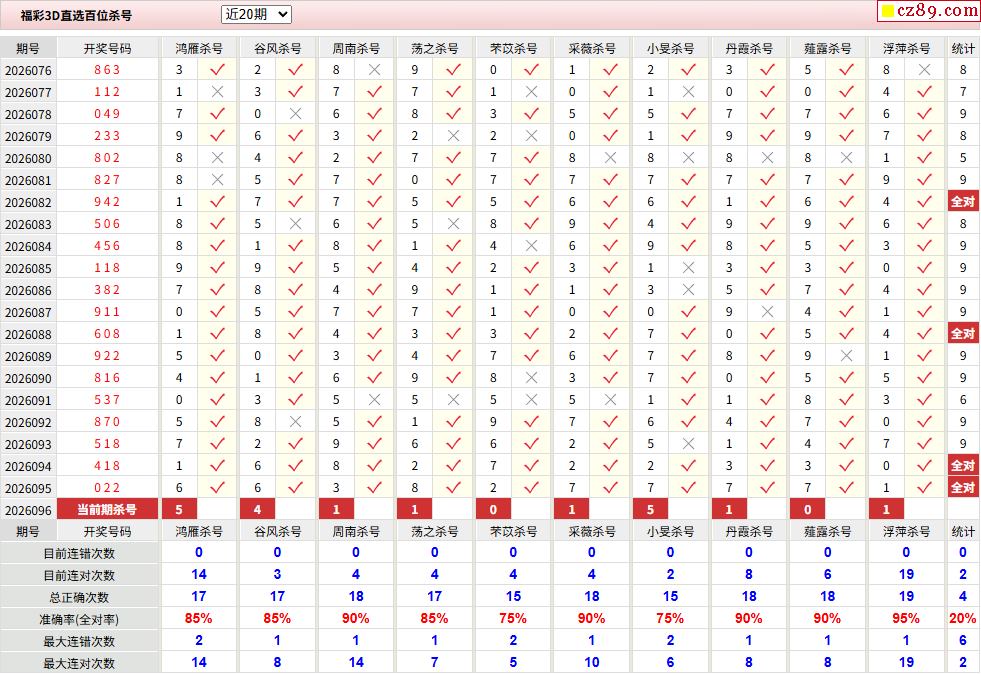Click 全对 badge in row 2026095
The width and height of the screenshot is (981, 675).
coord(963,487)
